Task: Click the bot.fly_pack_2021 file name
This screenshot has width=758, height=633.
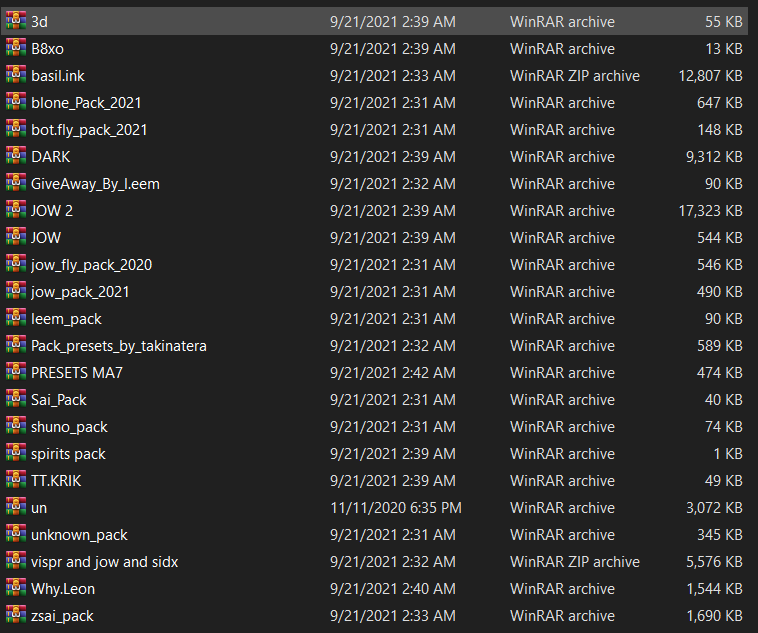Action: click(89, 130)
